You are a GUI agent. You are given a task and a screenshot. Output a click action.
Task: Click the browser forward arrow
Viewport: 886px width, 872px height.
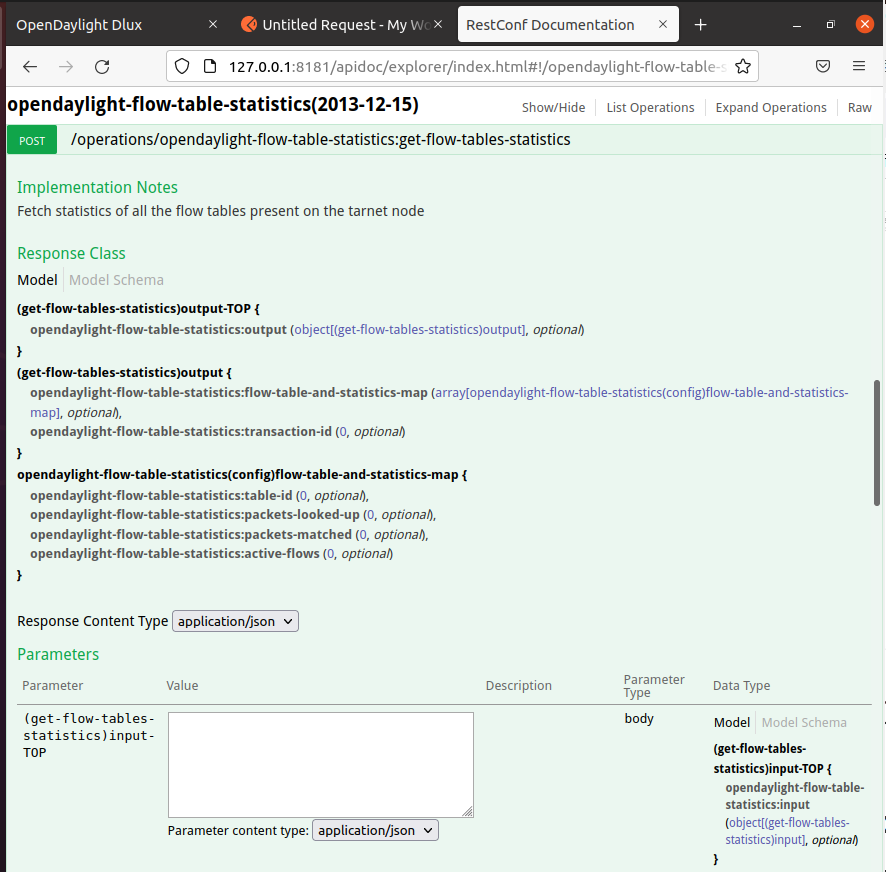pyautogui.click(x=66, y=67)
